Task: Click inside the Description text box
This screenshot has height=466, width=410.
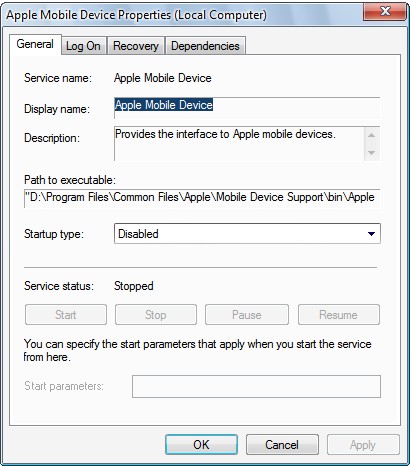Action: [x=239, y=144]
